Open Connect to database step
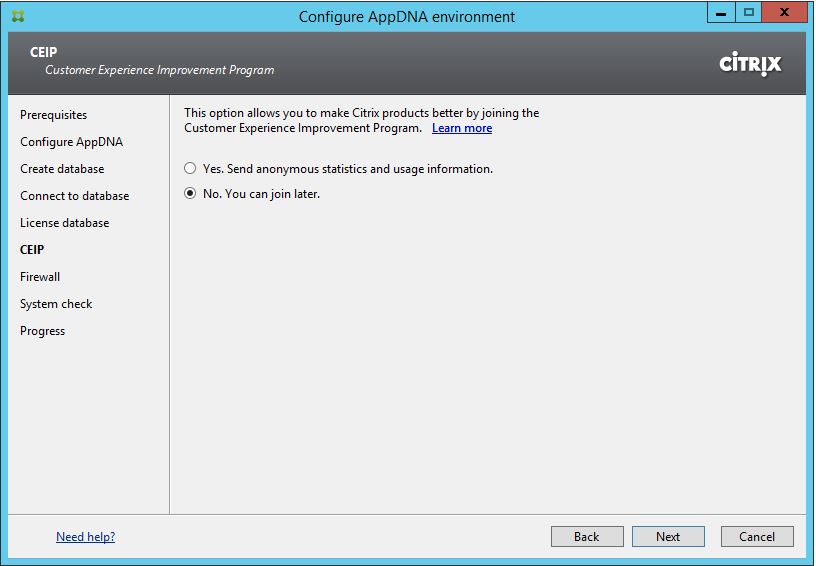 tap(74, 196)
